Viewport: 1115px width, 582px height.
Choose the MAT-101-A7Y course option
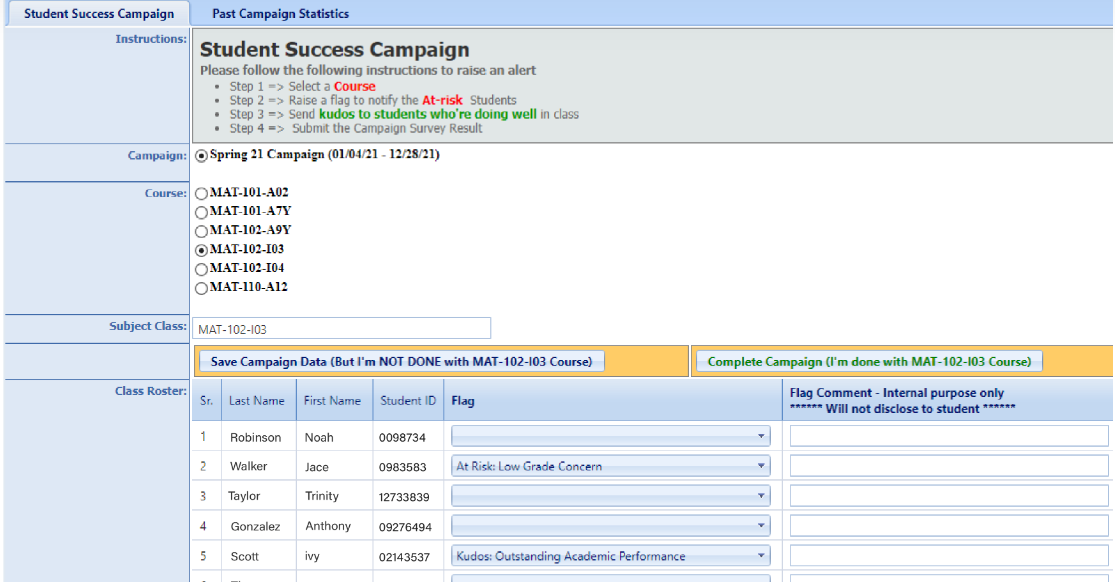(x=202, y=212)
